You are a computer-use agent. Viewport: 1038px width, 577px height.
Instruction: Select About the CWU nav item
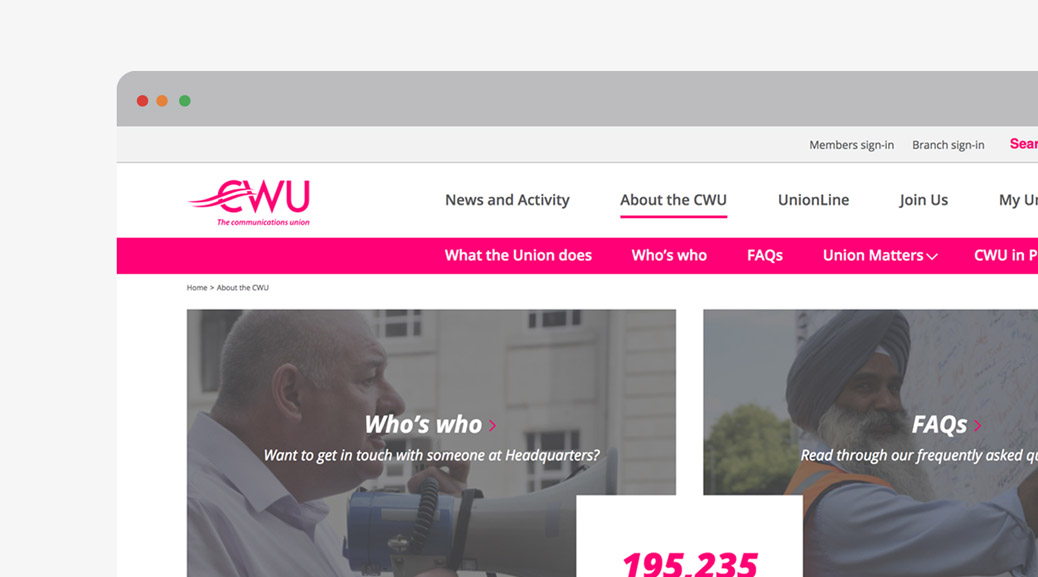(673, 200)
